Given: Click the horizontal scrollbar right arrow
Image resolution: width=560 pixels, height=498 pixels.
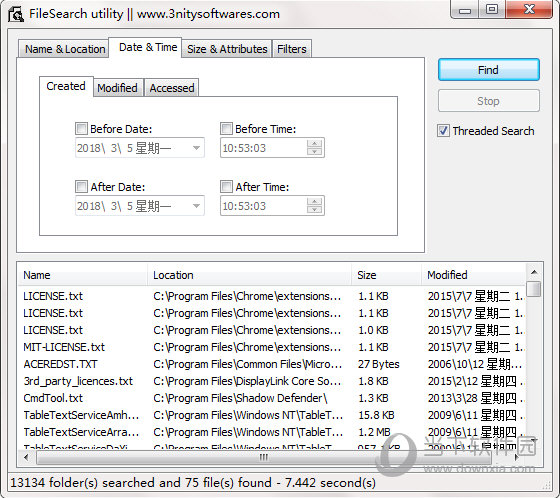Looking at the screenshot, I should click(517, 457).
